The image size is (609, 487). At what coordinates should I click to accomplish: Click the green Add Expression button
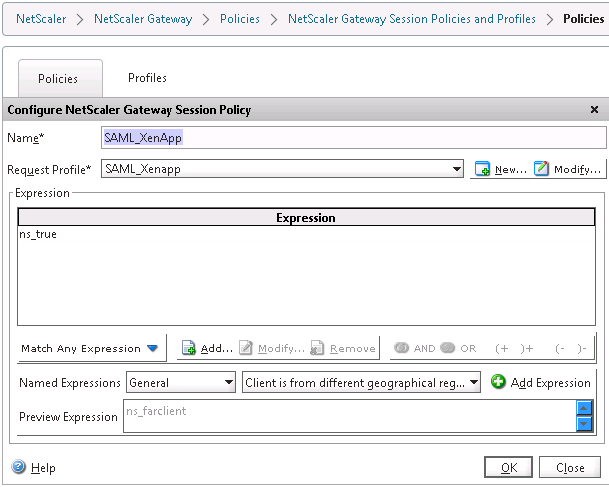(x=541, y=383)
